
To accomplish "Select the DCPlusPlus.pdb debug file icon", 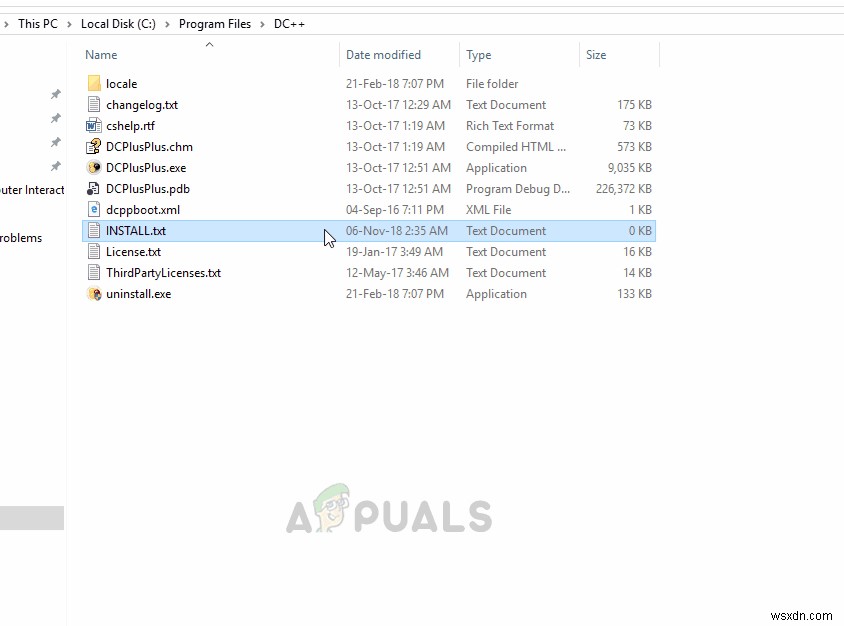I will [93, 188].
